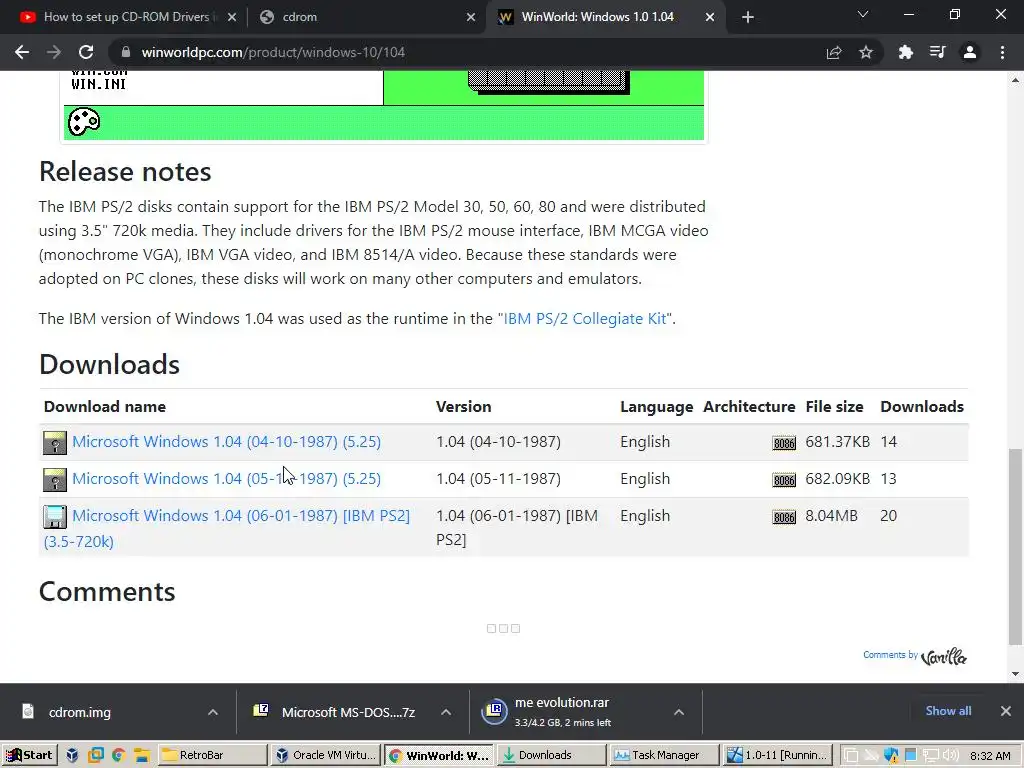Open File Explorer folder quick launch icon

click(142, 756)
